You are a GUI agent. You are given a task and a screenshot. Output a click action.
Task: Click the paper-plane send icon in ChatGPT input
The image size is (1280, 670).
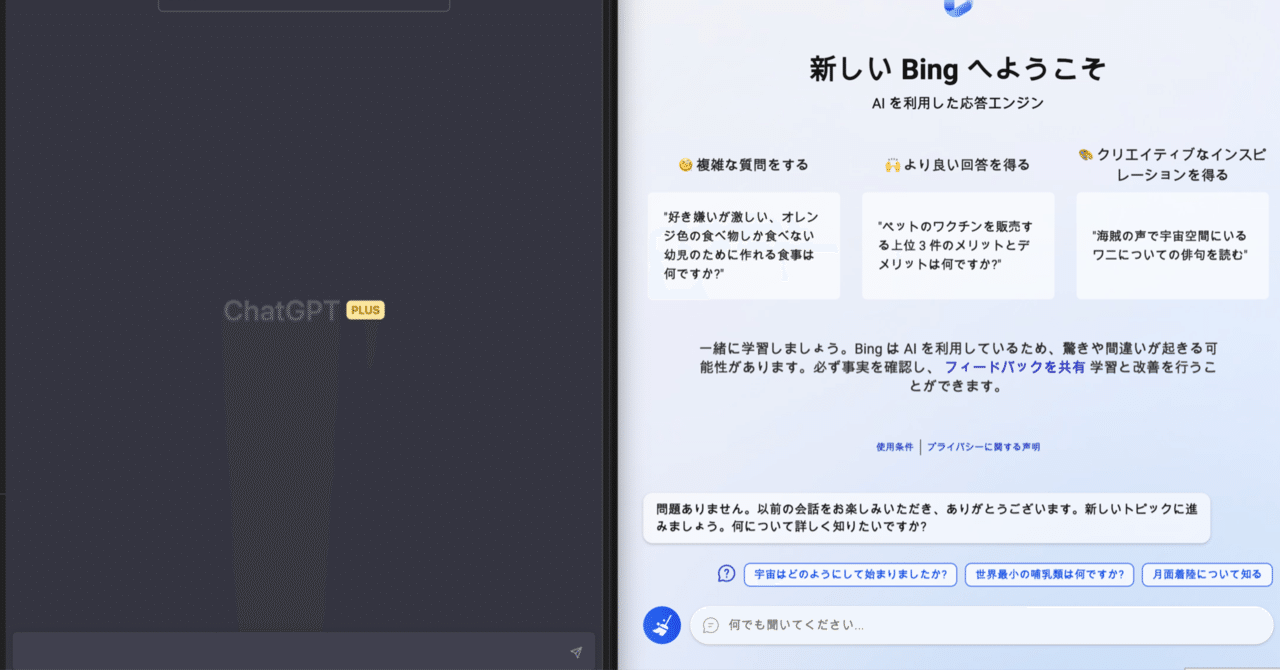click(x=576, y=651)
